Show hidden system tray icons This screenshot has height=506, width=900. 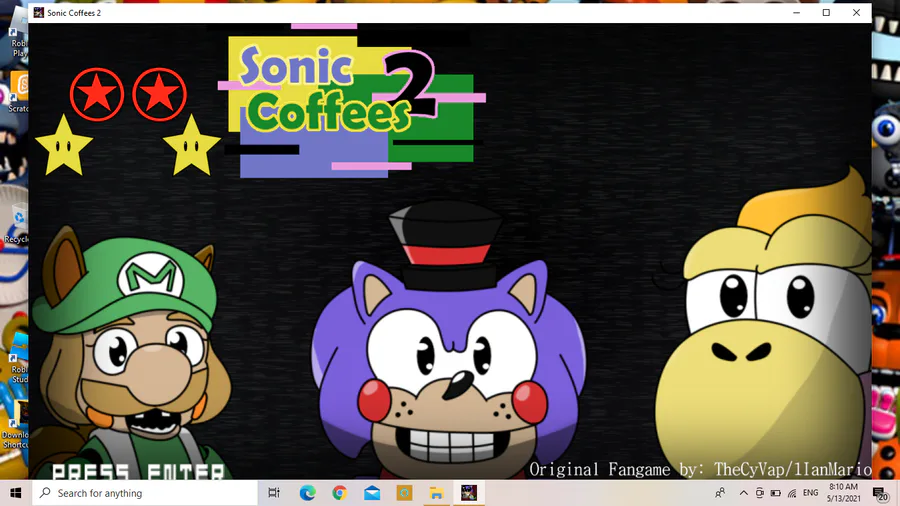coord(743,493)
